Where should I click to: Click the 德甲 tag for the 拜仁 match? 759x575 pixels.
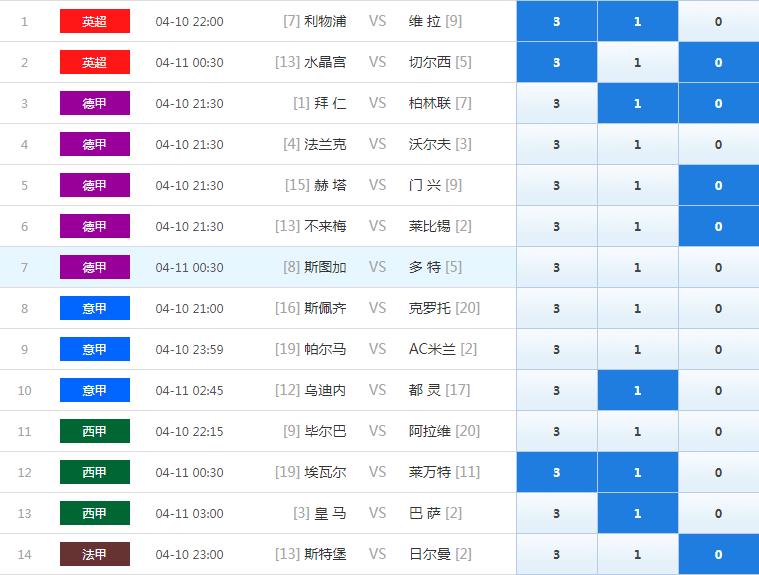coord(95,103)
